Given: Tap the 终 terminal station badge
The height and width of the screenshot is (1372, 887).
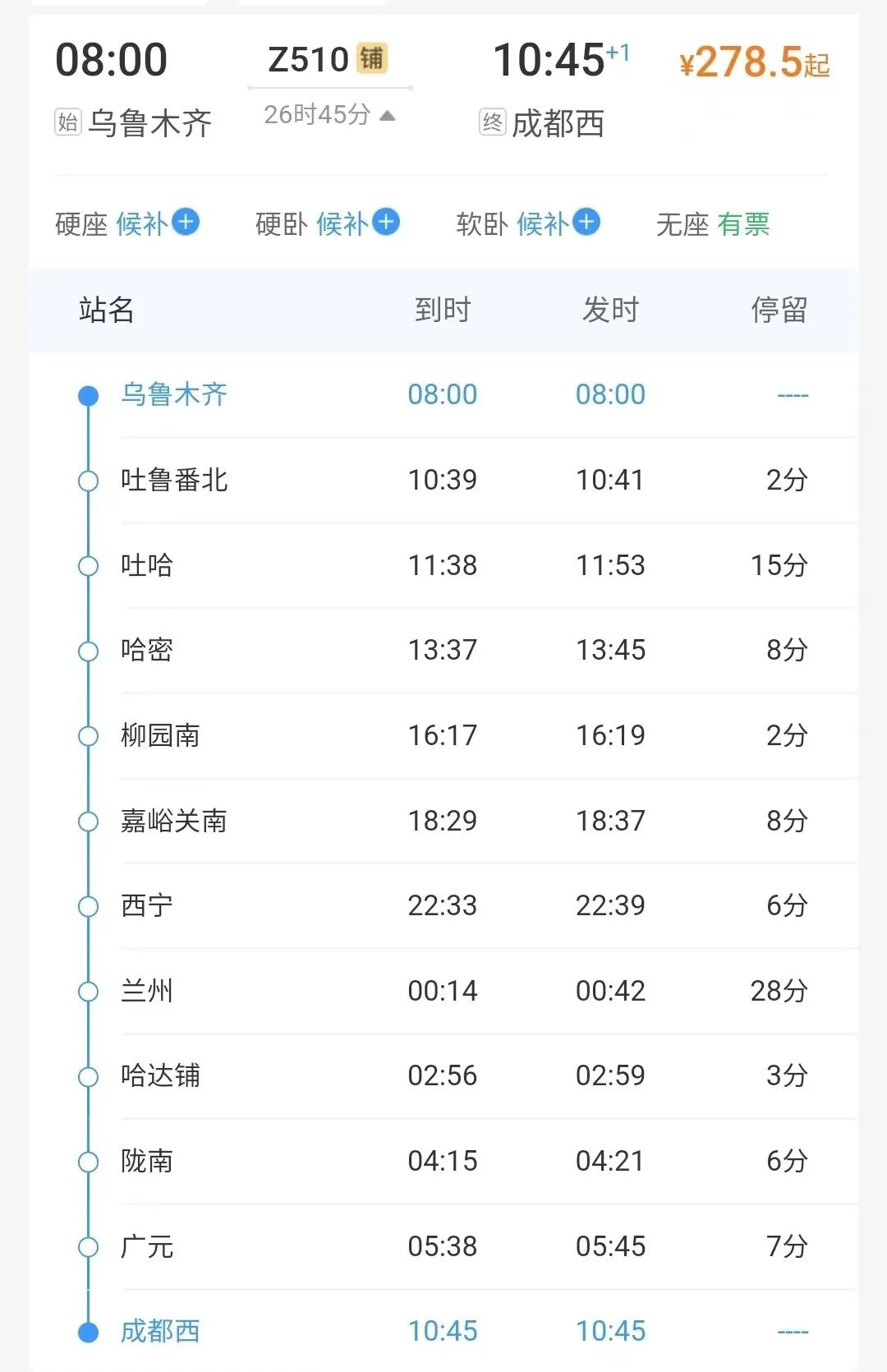Looking at the screenshot, I should [x=492, y=122].
